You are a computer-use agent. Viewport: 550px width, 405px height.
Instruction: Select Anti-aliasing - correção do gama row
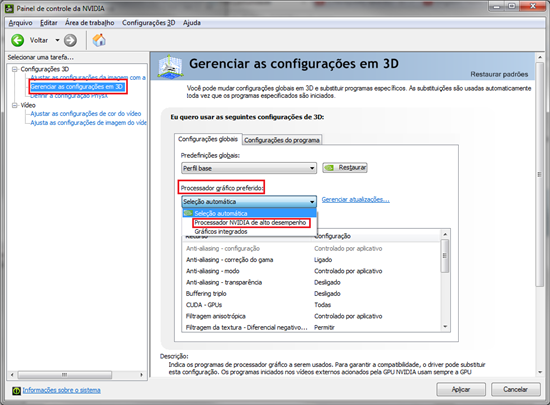[311, 260]
